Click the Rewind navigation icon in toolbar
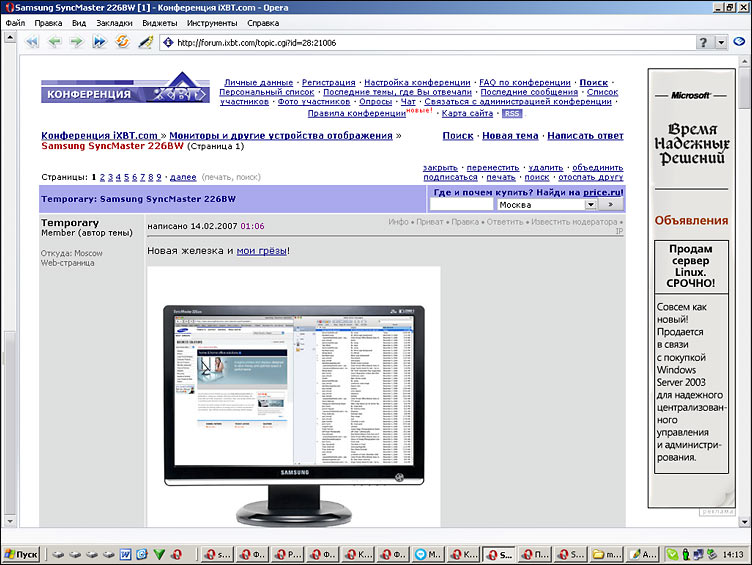Screen dimensions: 752x565 (x=32, y=42)
